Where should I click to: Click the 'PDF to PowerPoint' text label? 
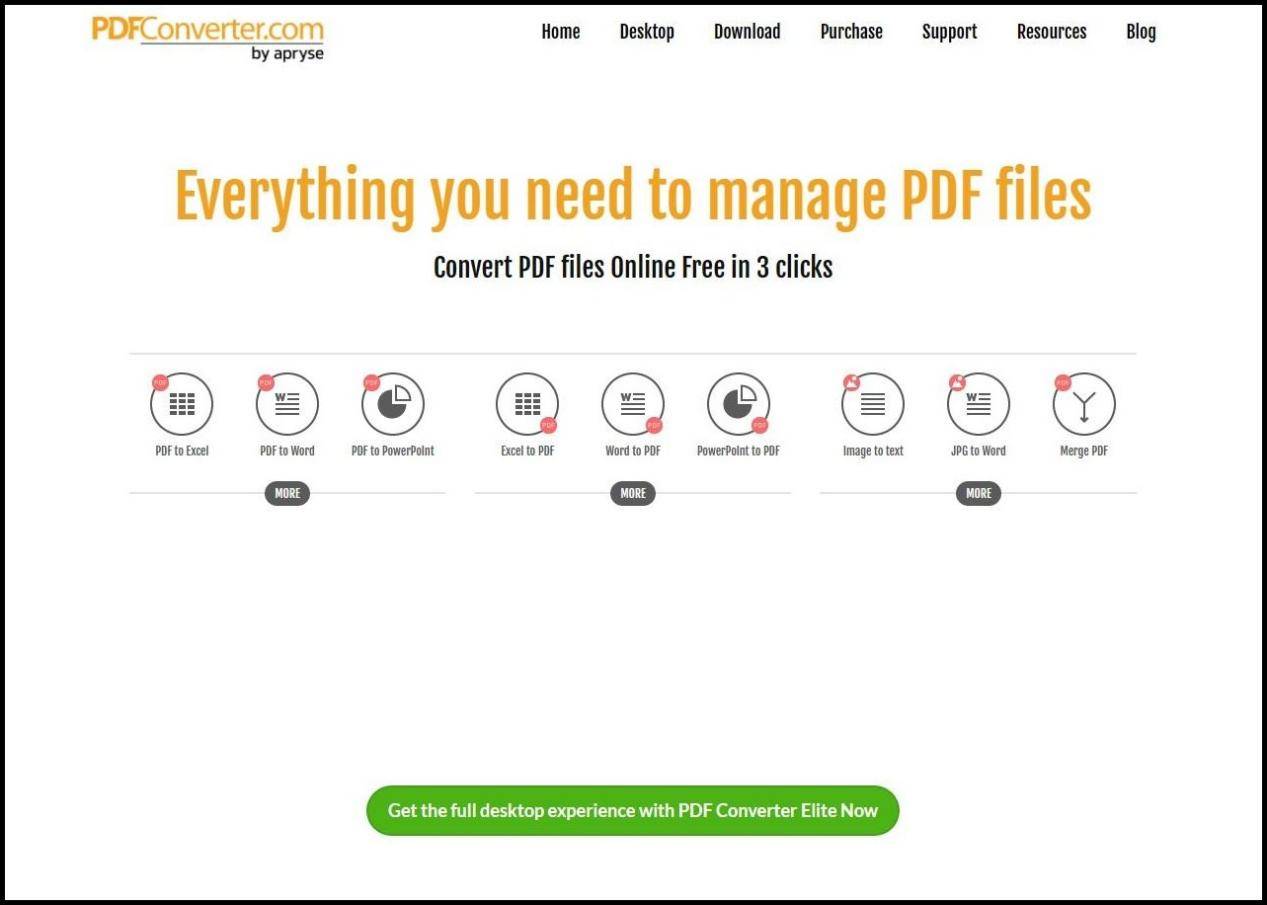393,451
